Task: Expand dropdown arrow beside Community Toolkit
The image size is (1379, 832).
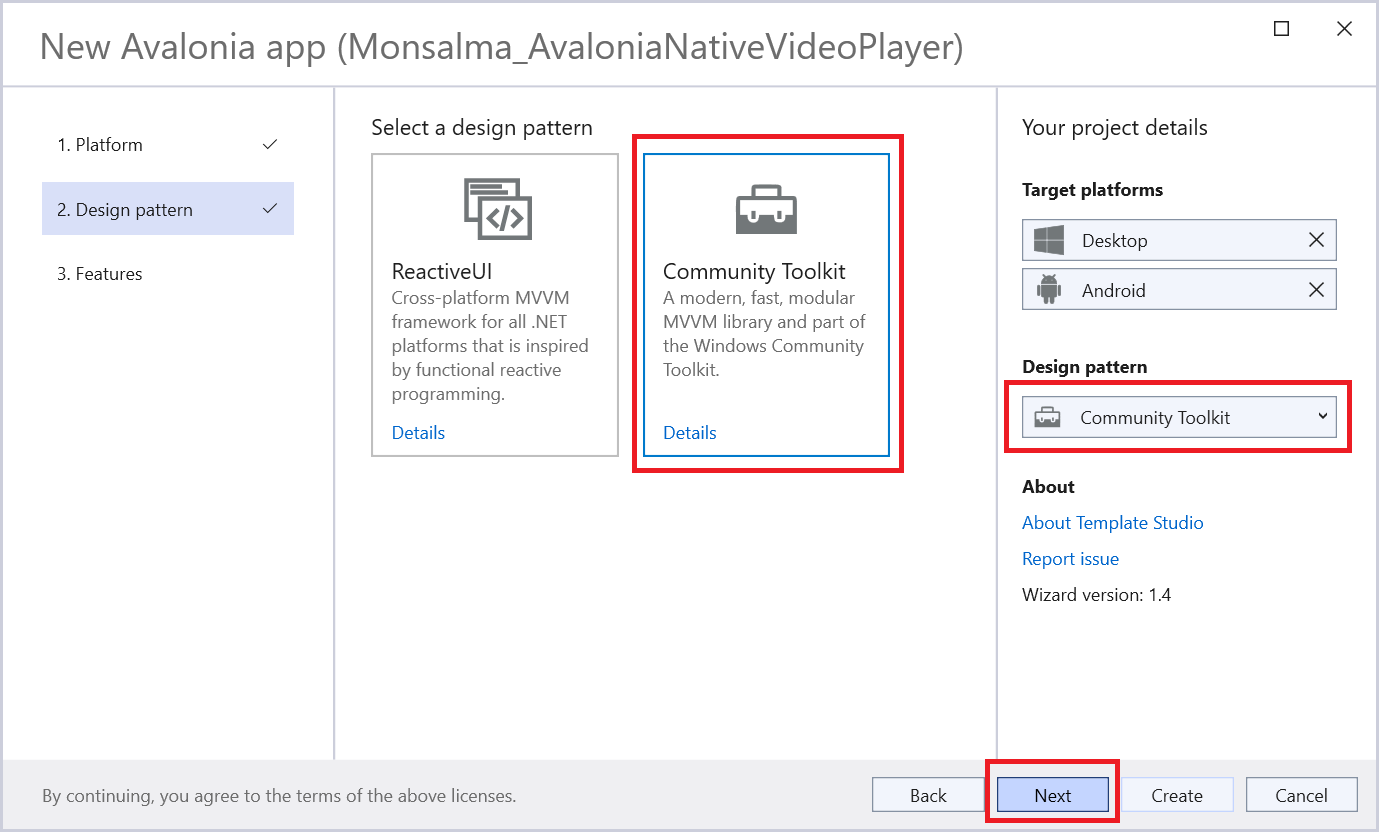Action: tap(1322, 417)
